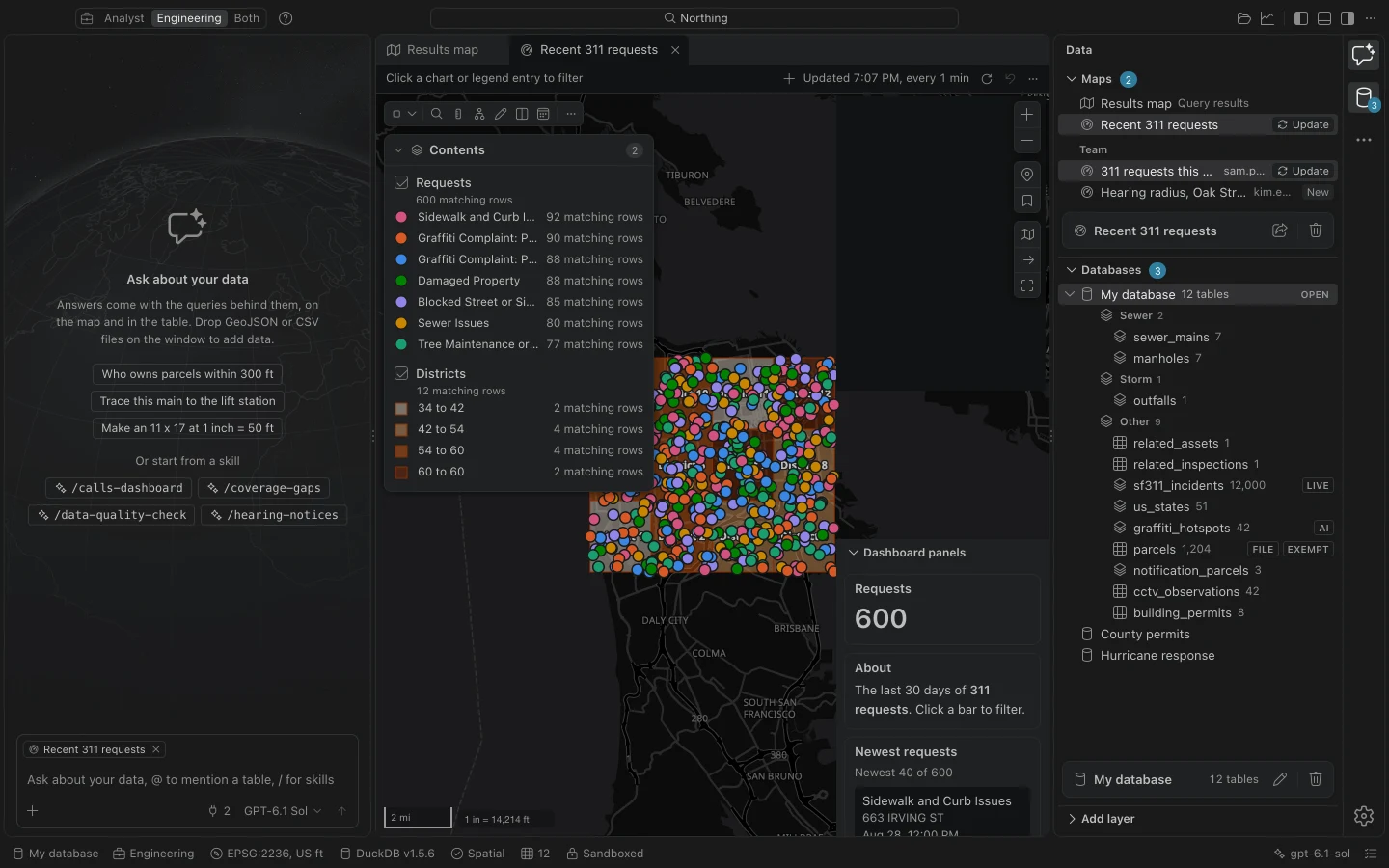Click the Sidewalk and Curb pink swatch
This screenshot has height=868, width=1389.
pos(401,217)
